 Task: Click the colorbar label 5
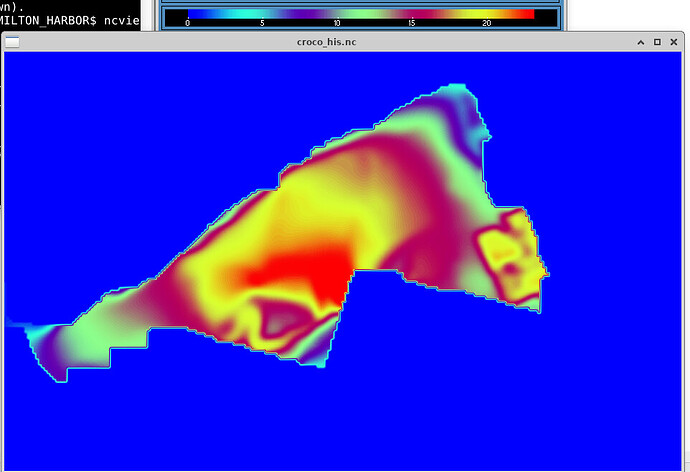pos(262,23)
